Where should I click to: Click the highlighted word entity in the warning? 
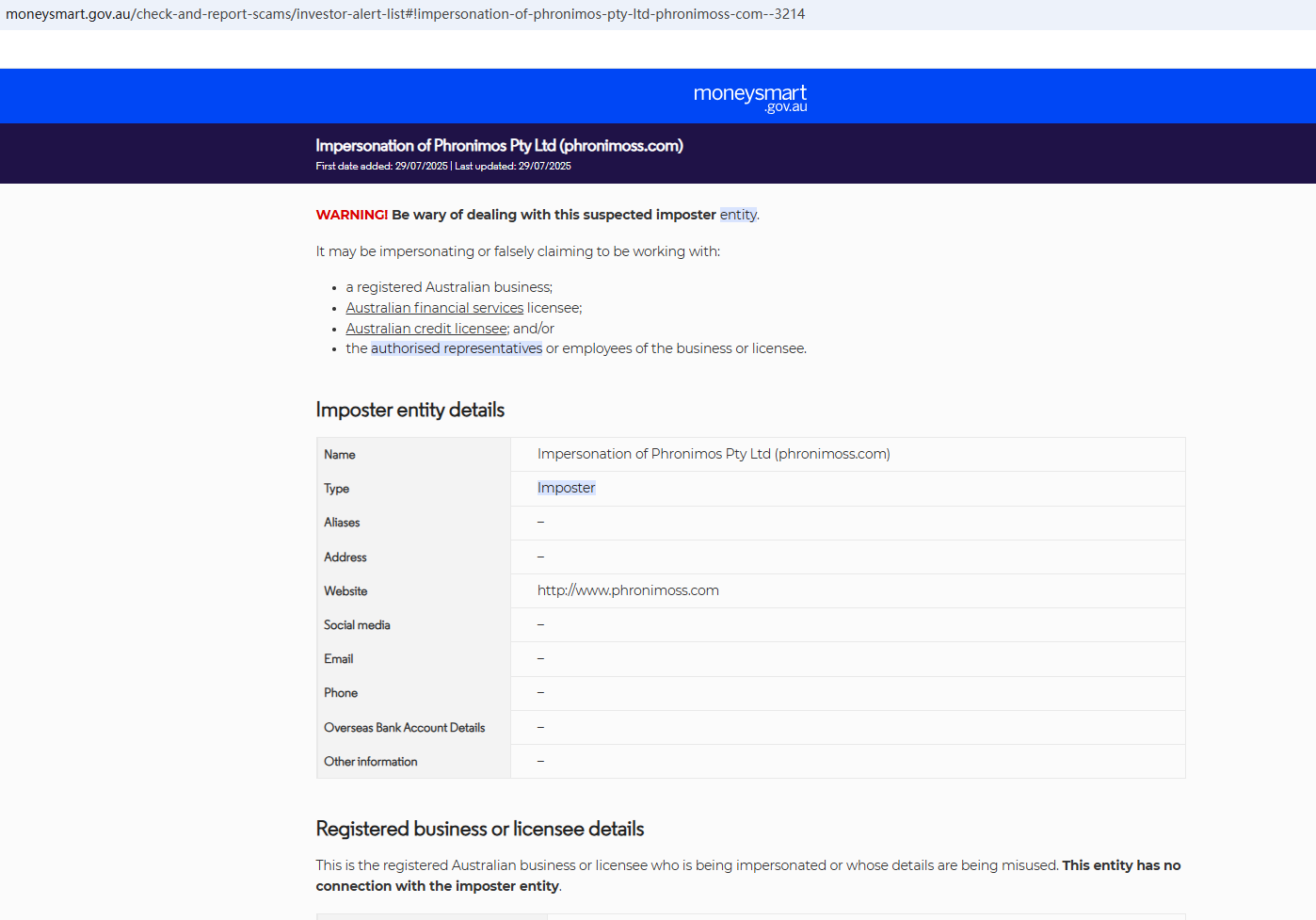pos(738,215)
